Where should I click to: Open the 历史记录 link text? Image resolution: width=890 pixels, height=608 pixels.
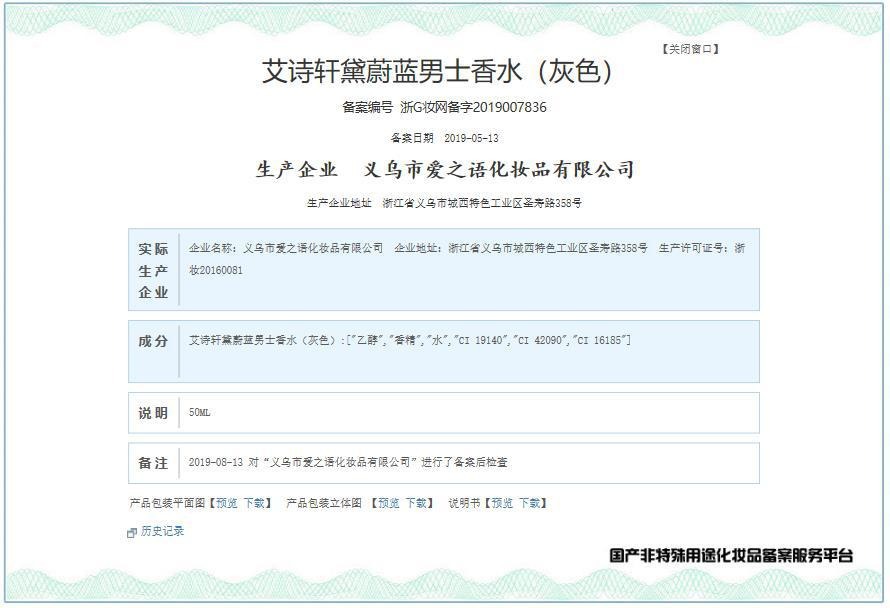(162, 531)
